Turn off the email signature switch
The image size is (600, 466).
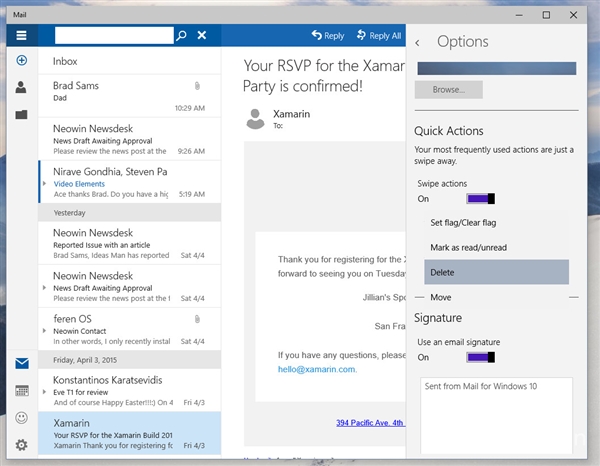click(x=480, y=357)
